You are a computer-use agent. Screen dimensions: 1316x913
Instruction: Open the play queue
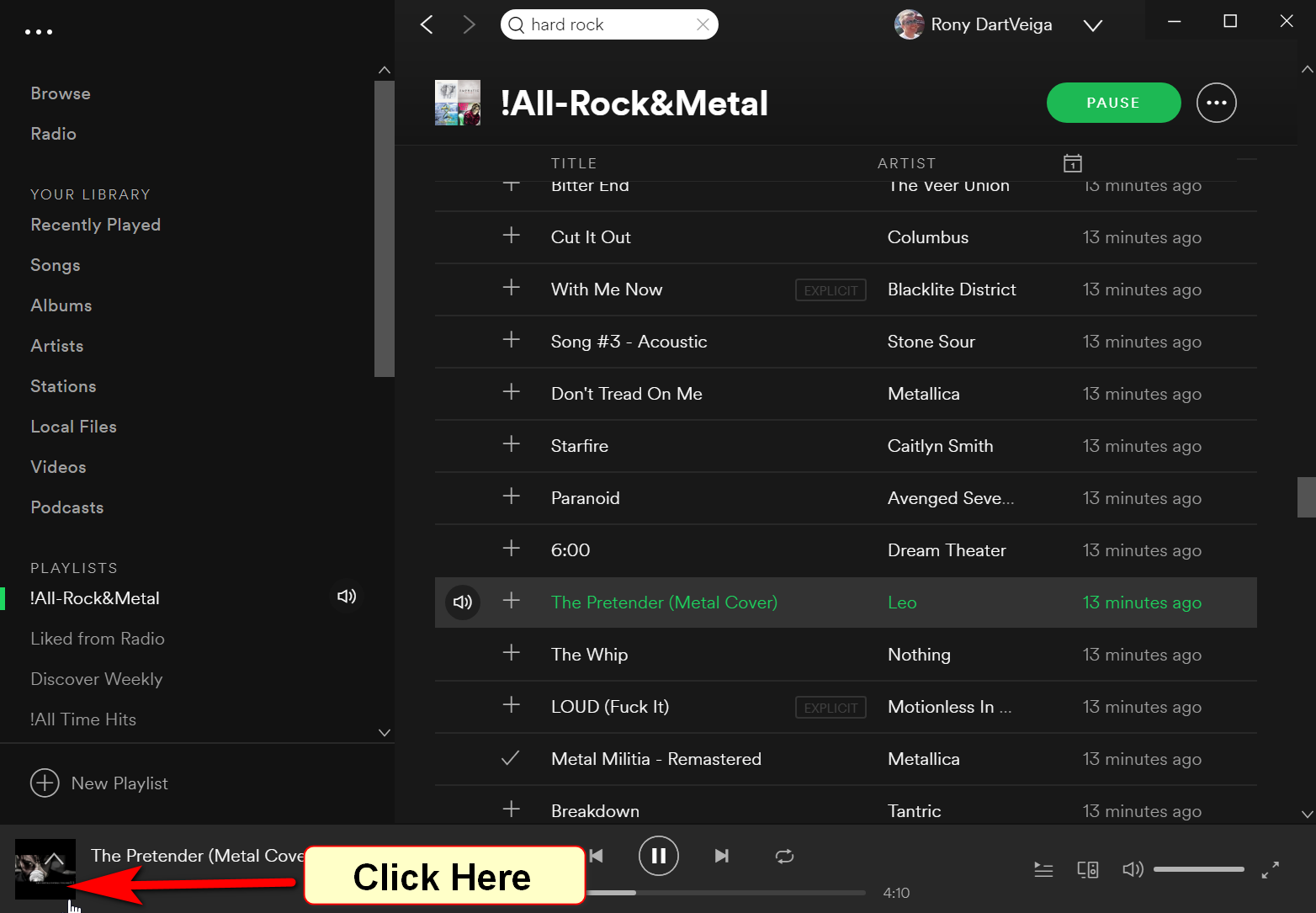click(1043, 869)
